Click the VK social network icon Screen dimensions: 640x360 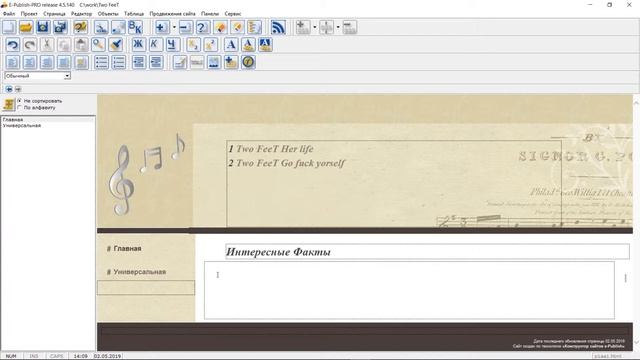135,27
